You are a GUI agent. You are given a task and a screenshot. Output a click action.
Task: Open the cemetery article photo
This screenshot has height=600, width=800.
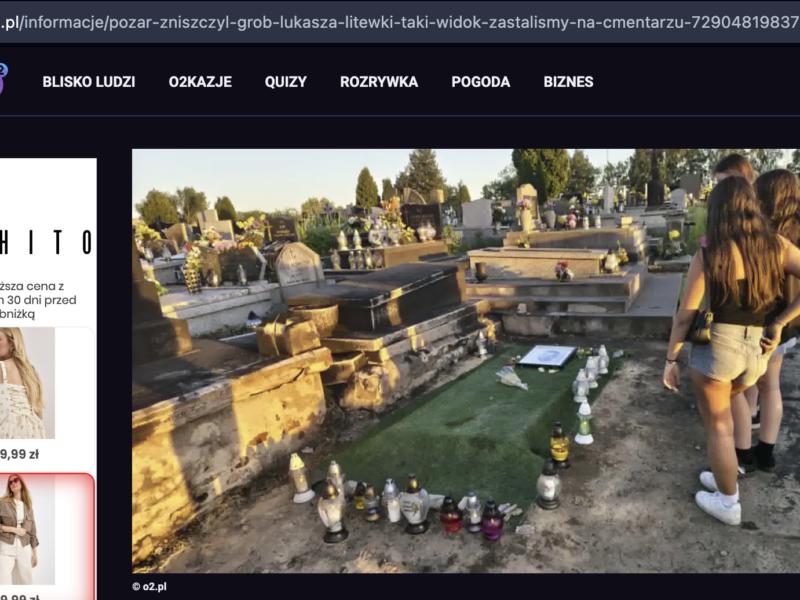pyautogui.click(x=466, y=361)
